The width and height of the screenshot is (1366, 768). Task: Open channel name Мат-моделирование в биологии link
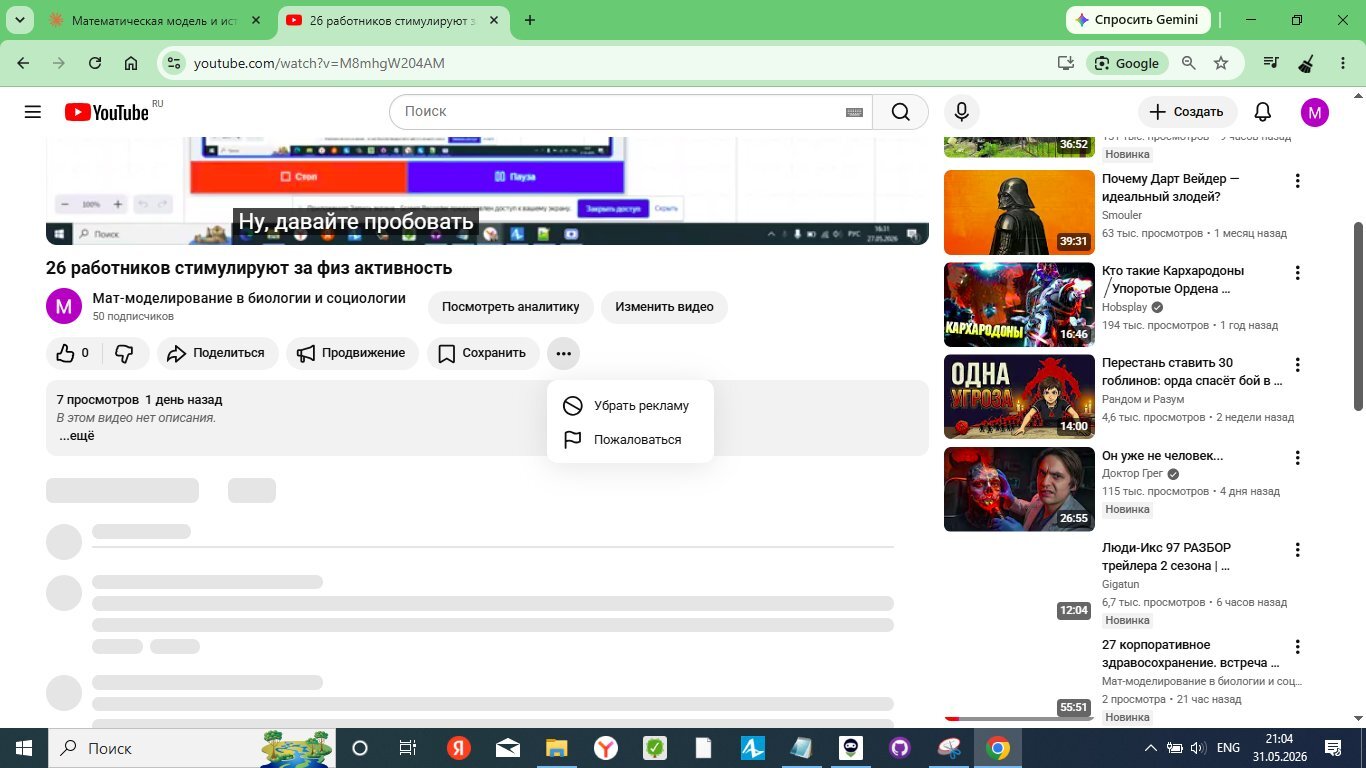pyautogui.click(x=249, y=298)
